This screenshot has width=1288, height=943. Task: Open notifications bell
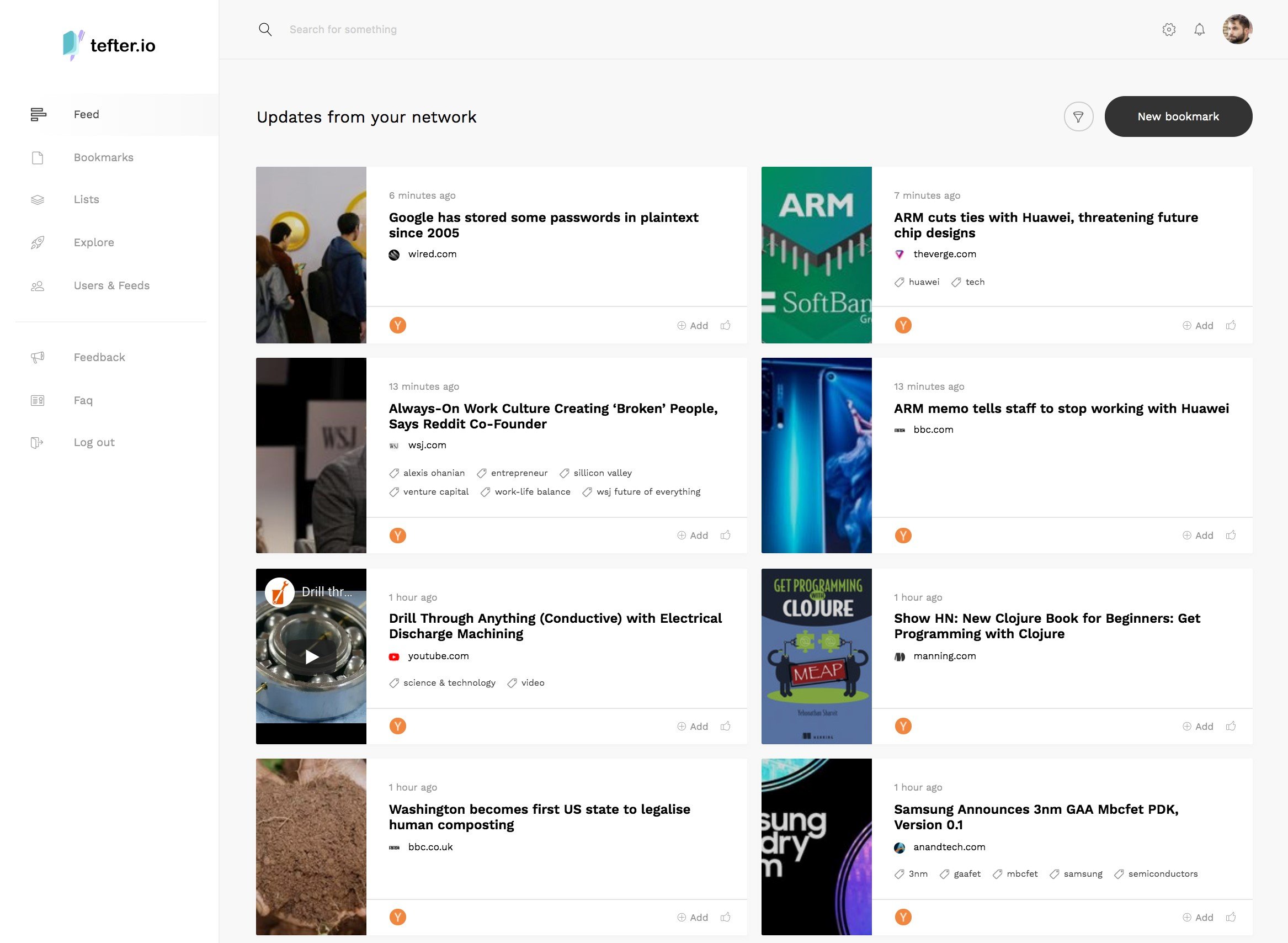[x=1200, y=30]
